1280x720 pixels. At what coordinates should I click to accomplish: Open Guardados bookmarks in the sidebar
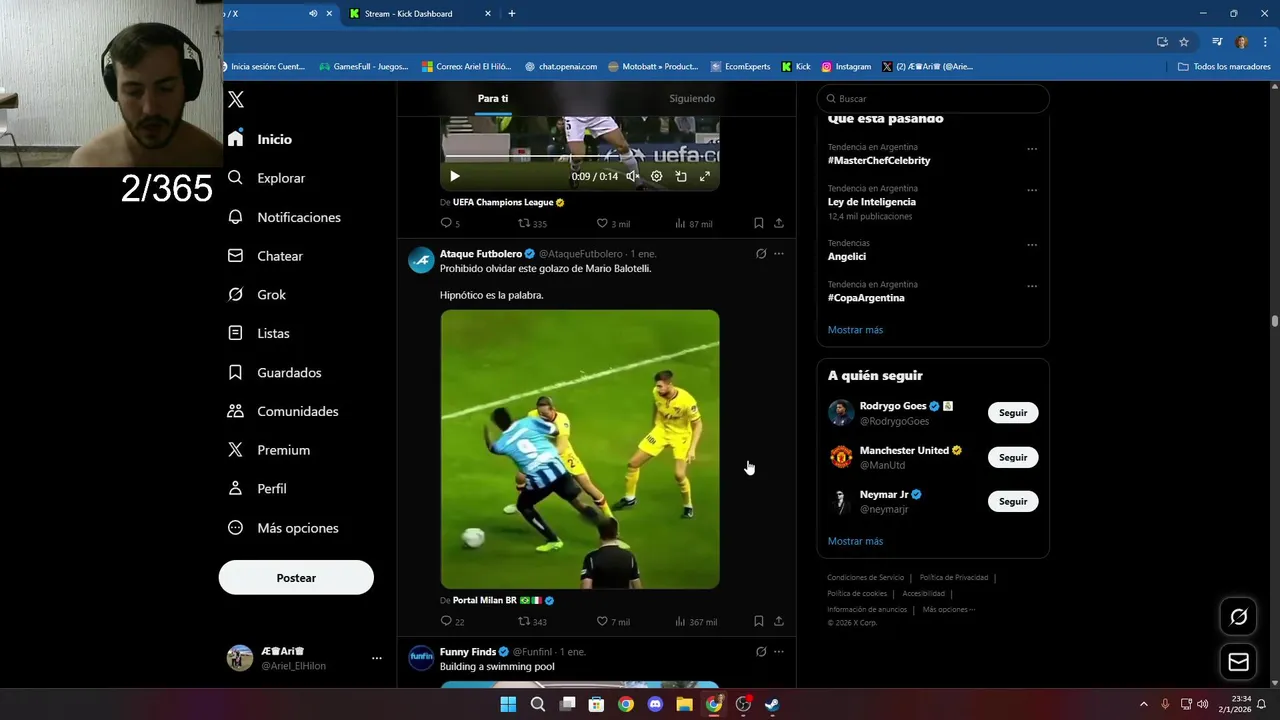click(274, 372)
